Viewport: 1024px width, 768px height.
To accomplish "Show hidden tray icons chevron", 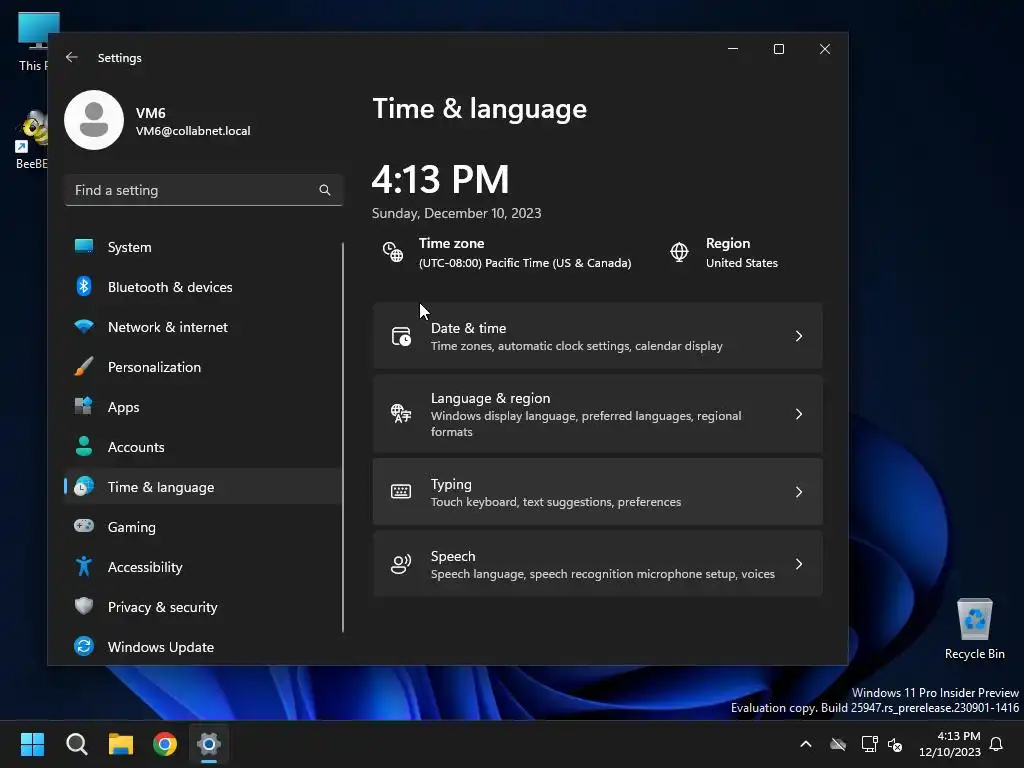I will point(806,744).
